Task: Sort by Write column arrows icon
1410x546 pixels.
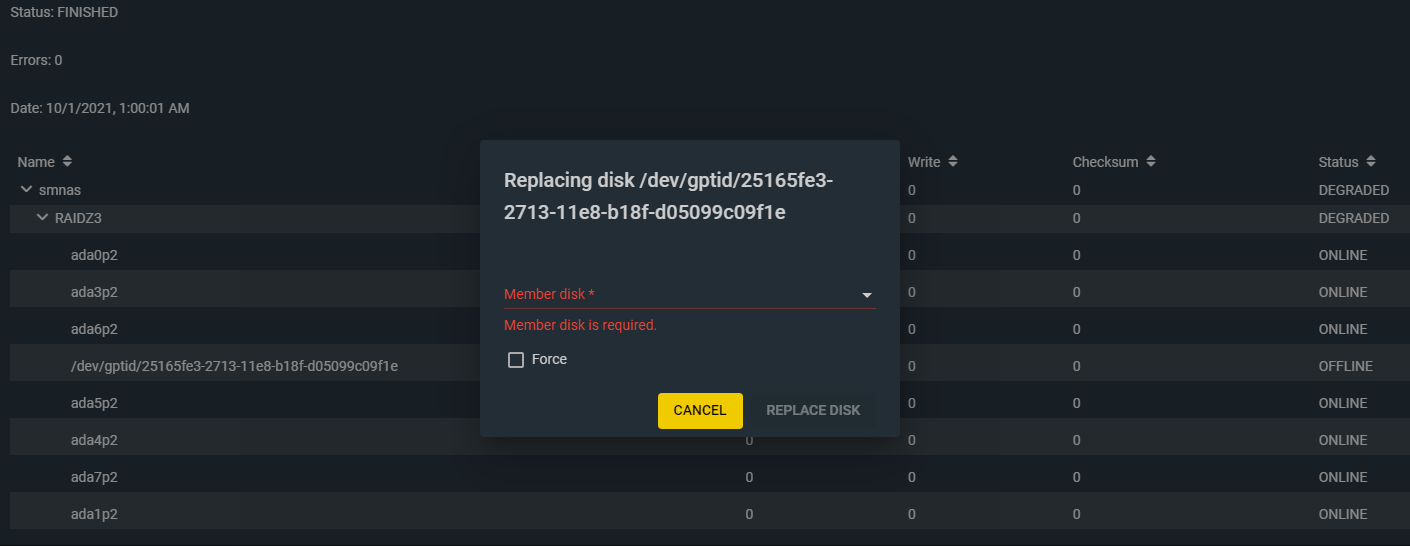Action: coord(953,161)
